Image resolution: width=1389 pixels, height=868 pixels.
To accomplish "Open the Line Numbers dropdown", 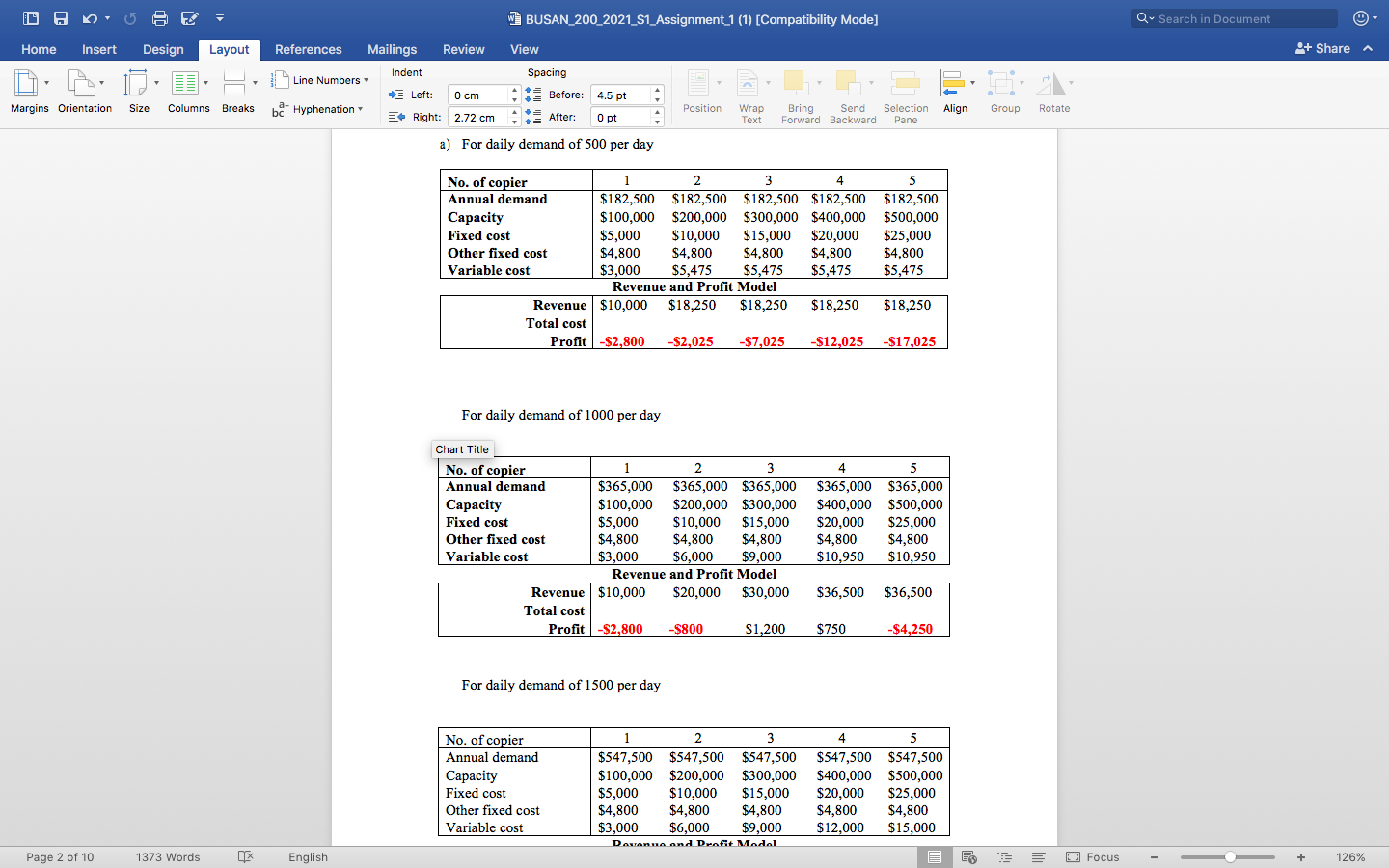I will coord(320,80).
